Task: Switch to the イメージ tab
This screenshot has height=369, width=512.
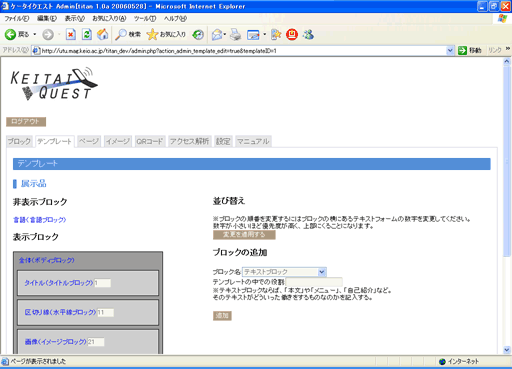Action: point(118,141)
